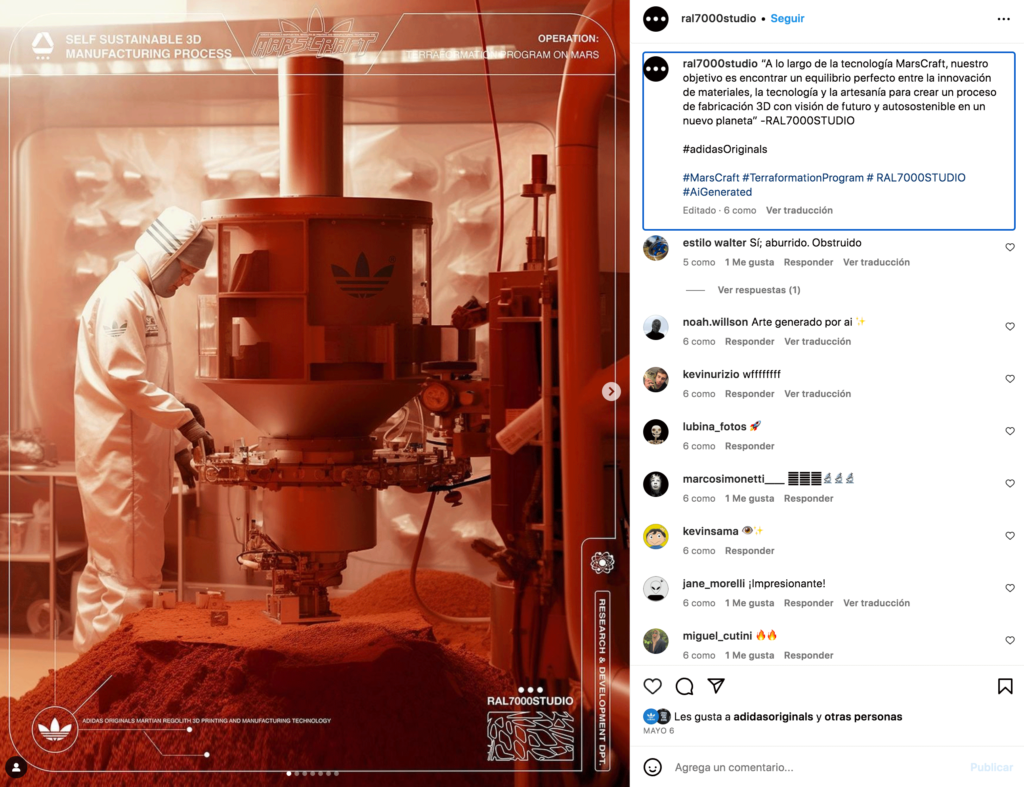
Task: Open the three-dot more options menu
Action: [x=1004, y=19]
